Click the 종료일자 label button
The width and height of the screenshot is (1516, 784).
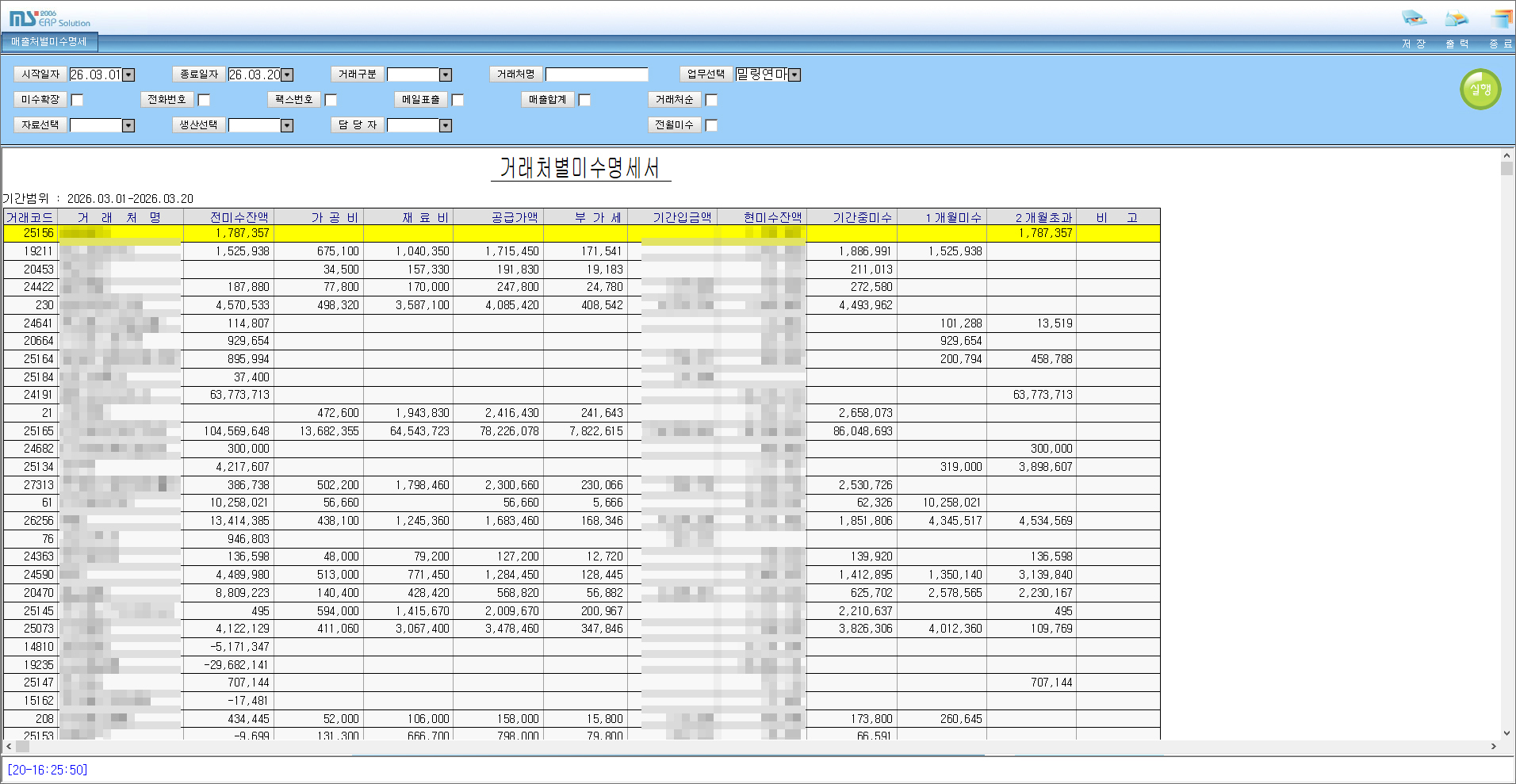(199, 75)
